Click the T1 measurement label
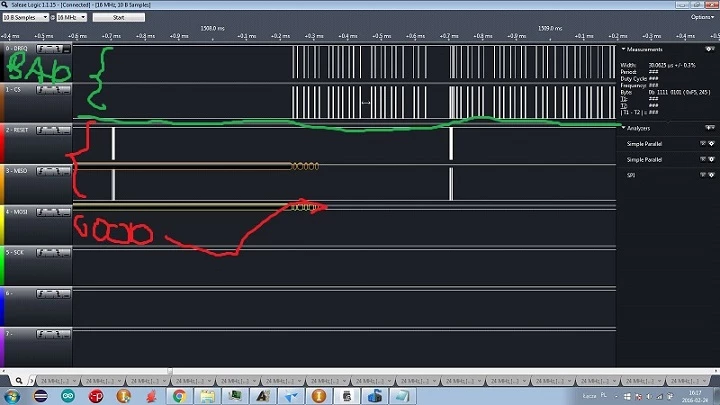720x405 pixels. 624,99
